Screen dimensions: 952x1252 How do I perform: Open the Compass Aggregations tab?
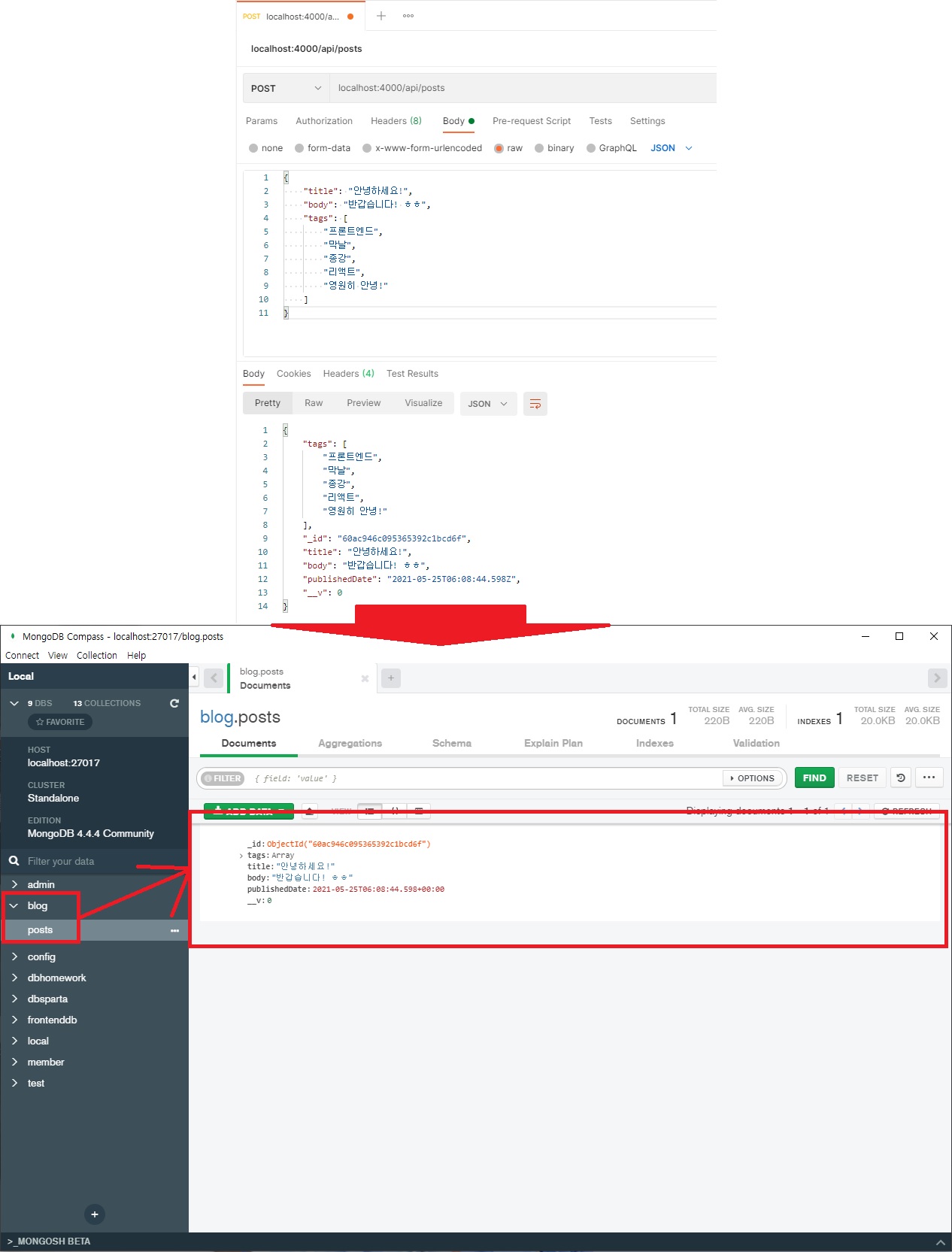coord(350,743)
